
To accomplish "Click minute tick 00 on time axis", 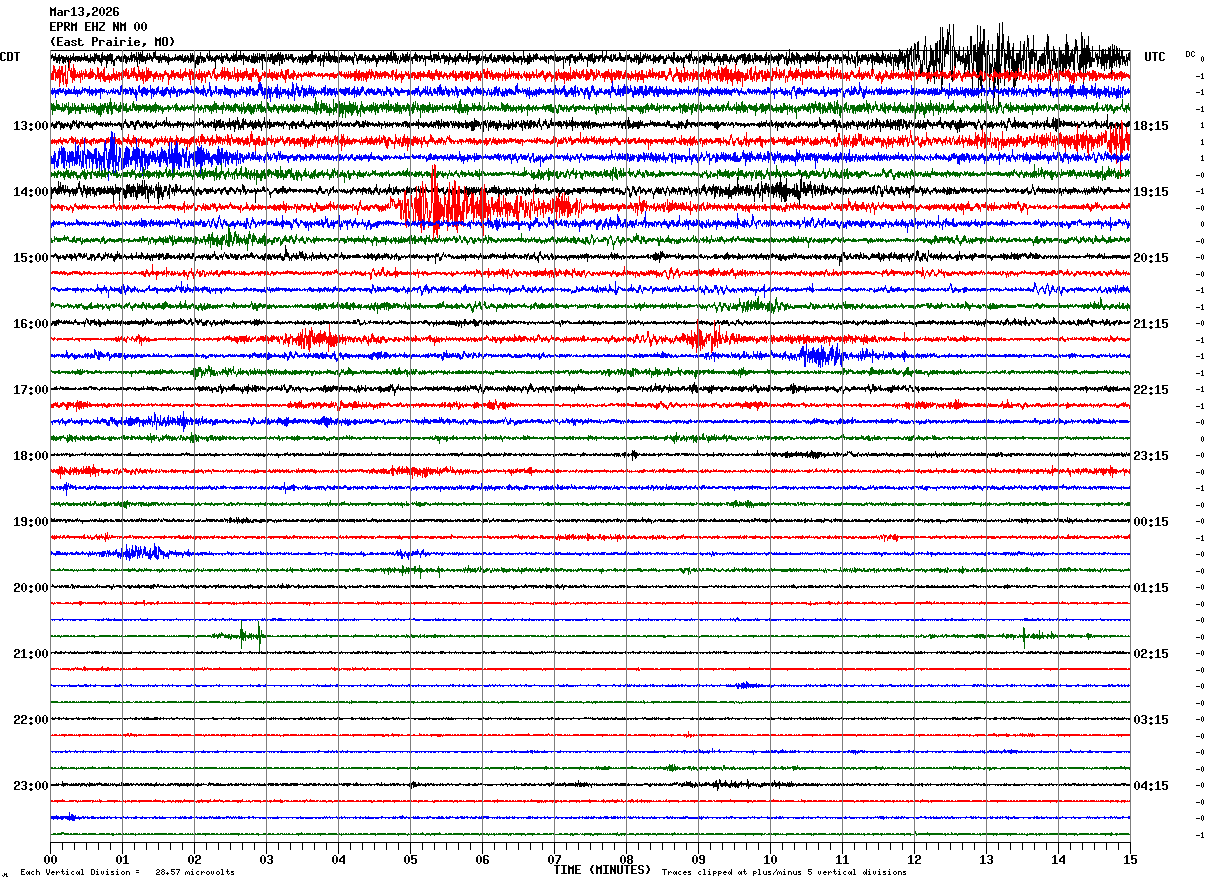I will coord(50,859).
